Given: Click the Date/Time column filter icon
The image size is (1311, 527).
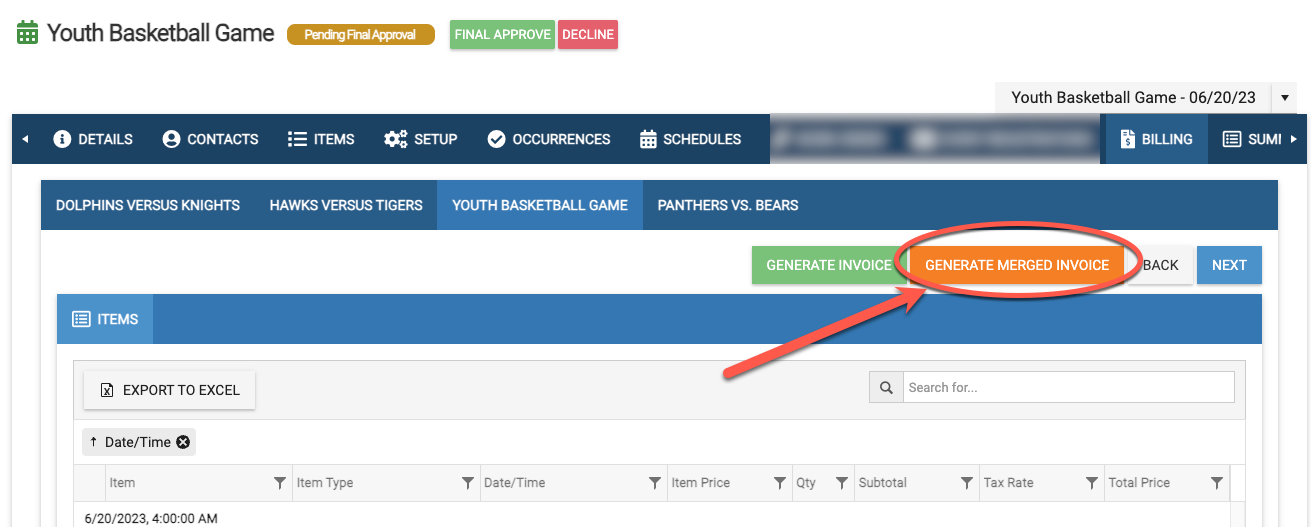Looking at the screenshot, I should (x=654, y=483).
